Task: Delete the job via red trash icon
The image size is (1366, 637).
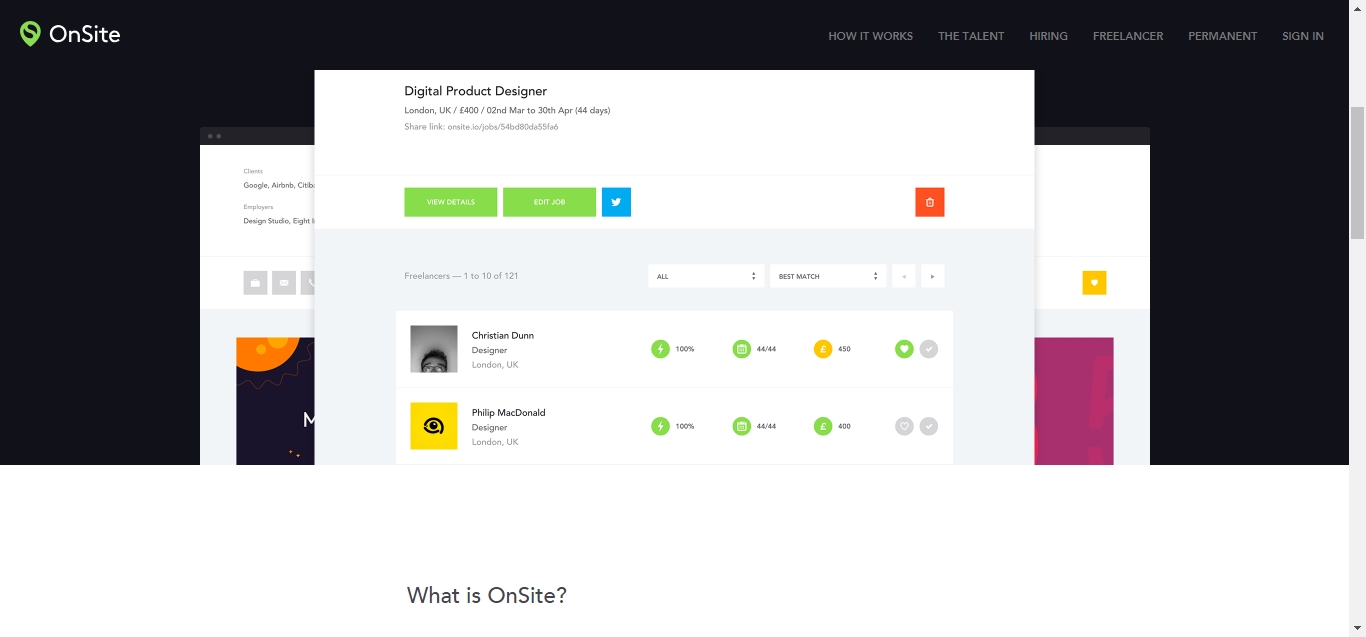Action: pyautogui.click(x=929, y=202)
